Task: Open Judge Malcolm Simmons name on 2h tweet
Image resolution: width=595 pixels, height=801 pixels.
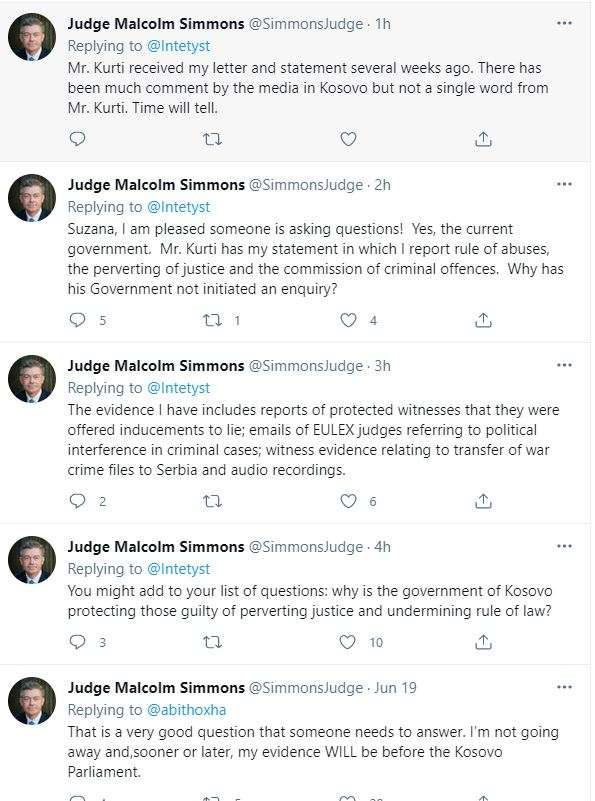Action: [156, 185]
